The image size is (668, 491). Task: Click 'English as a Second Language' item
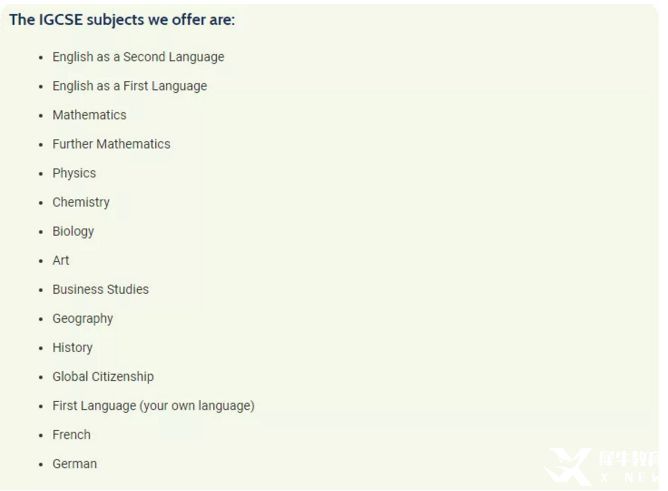pos(138,57)
